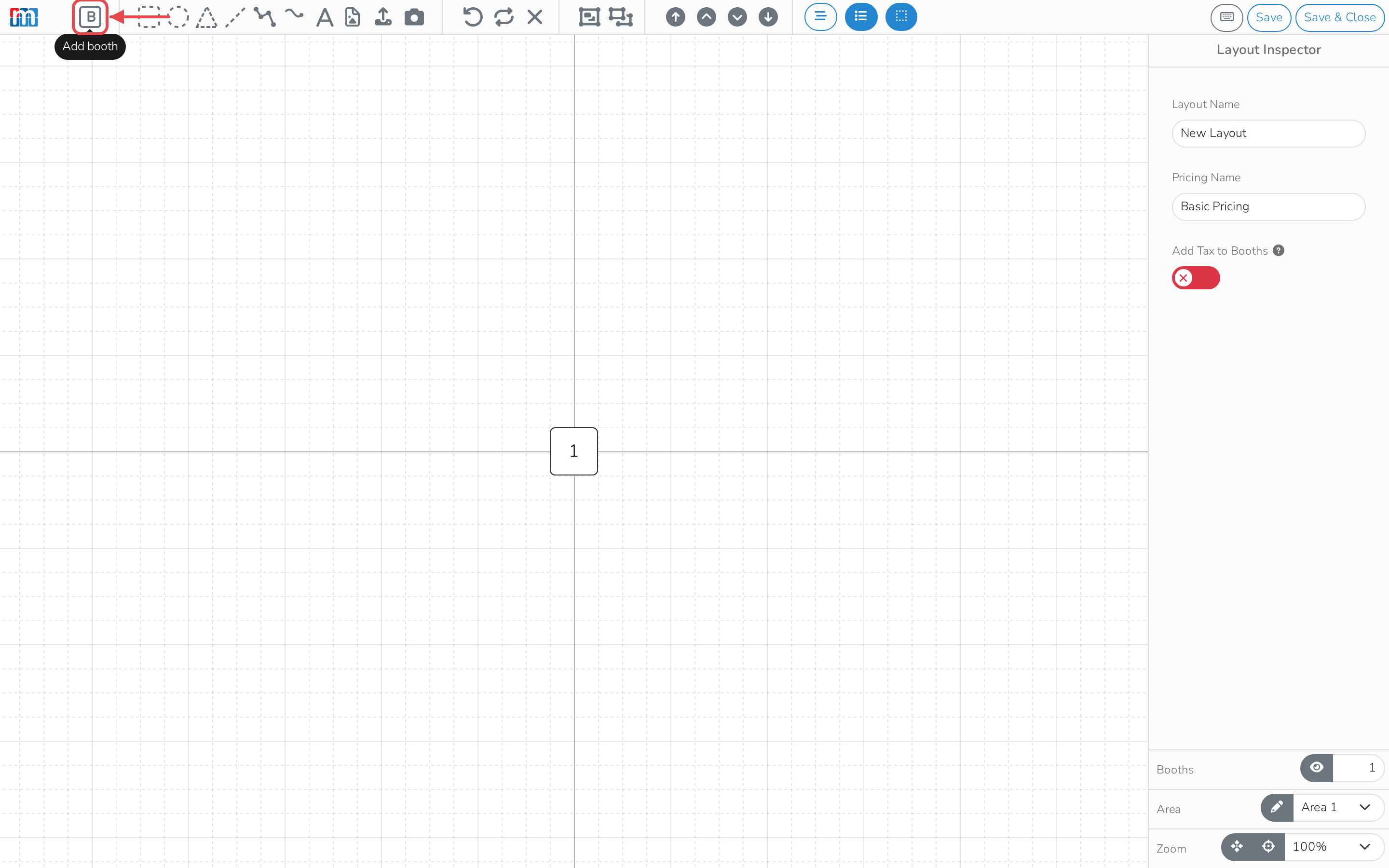The height and width of the screenshot is (868, 1389).
Task: Toggle the outlined align-lines round button
Action: coord(821,17)
